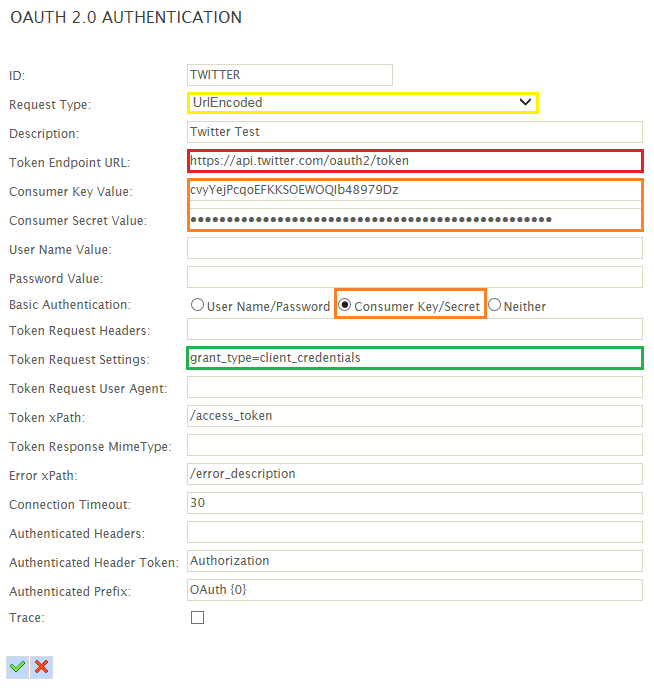The image size is (654, 688).
Task: Click the Connection Timeout field showing 30
Action: coord(415,503)
